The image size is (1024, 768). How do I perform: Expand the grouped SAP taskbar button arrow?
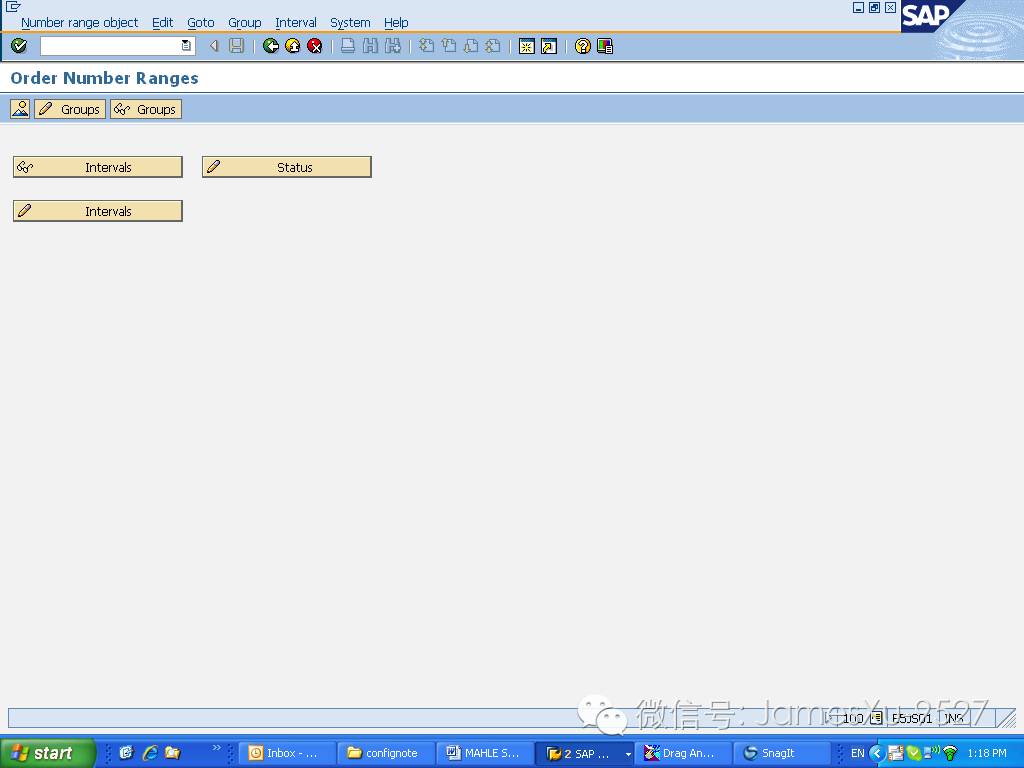tap(628, 754)
